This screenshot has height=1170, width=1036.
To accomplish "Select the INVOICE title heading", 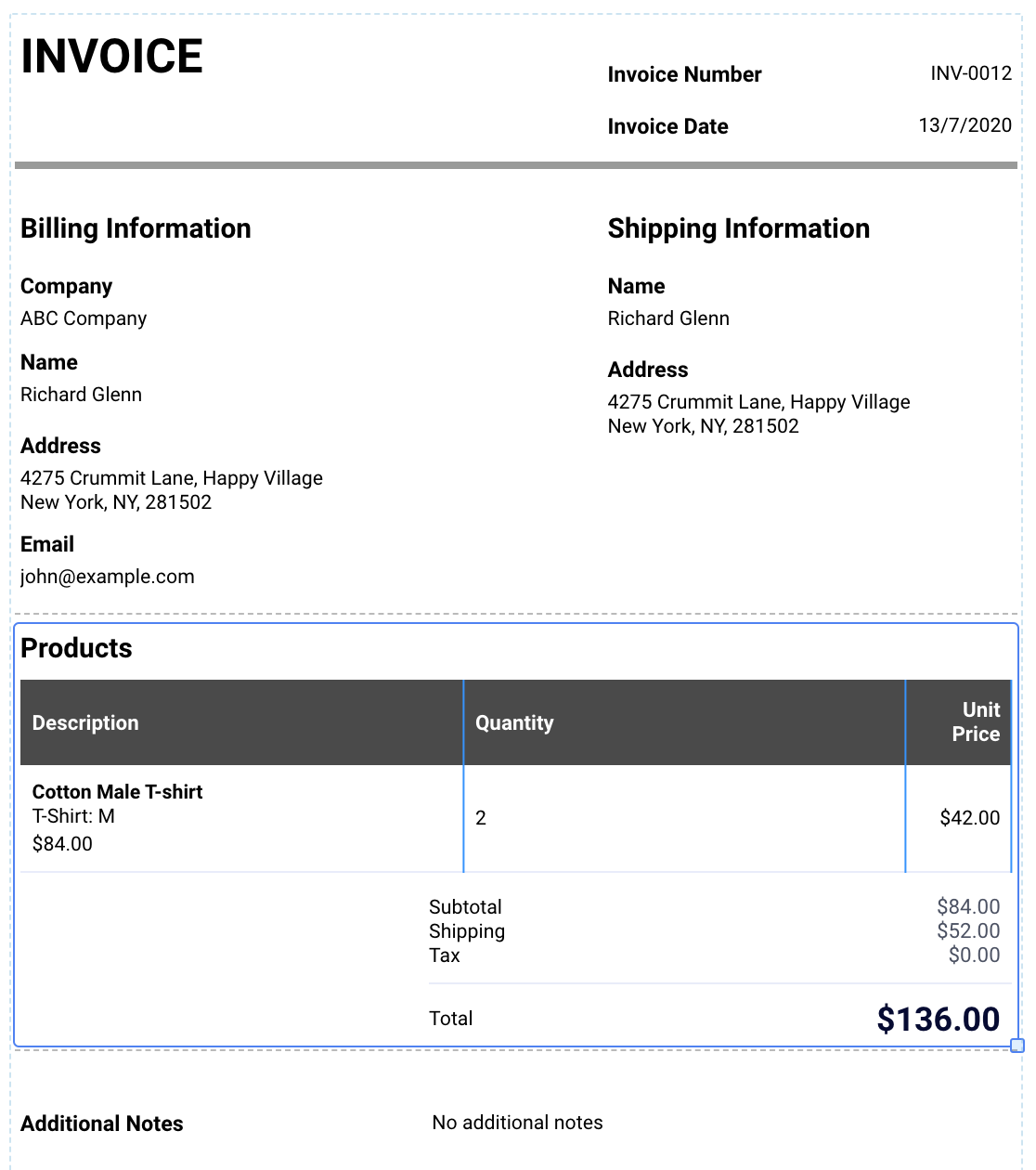I will point(111,56).
